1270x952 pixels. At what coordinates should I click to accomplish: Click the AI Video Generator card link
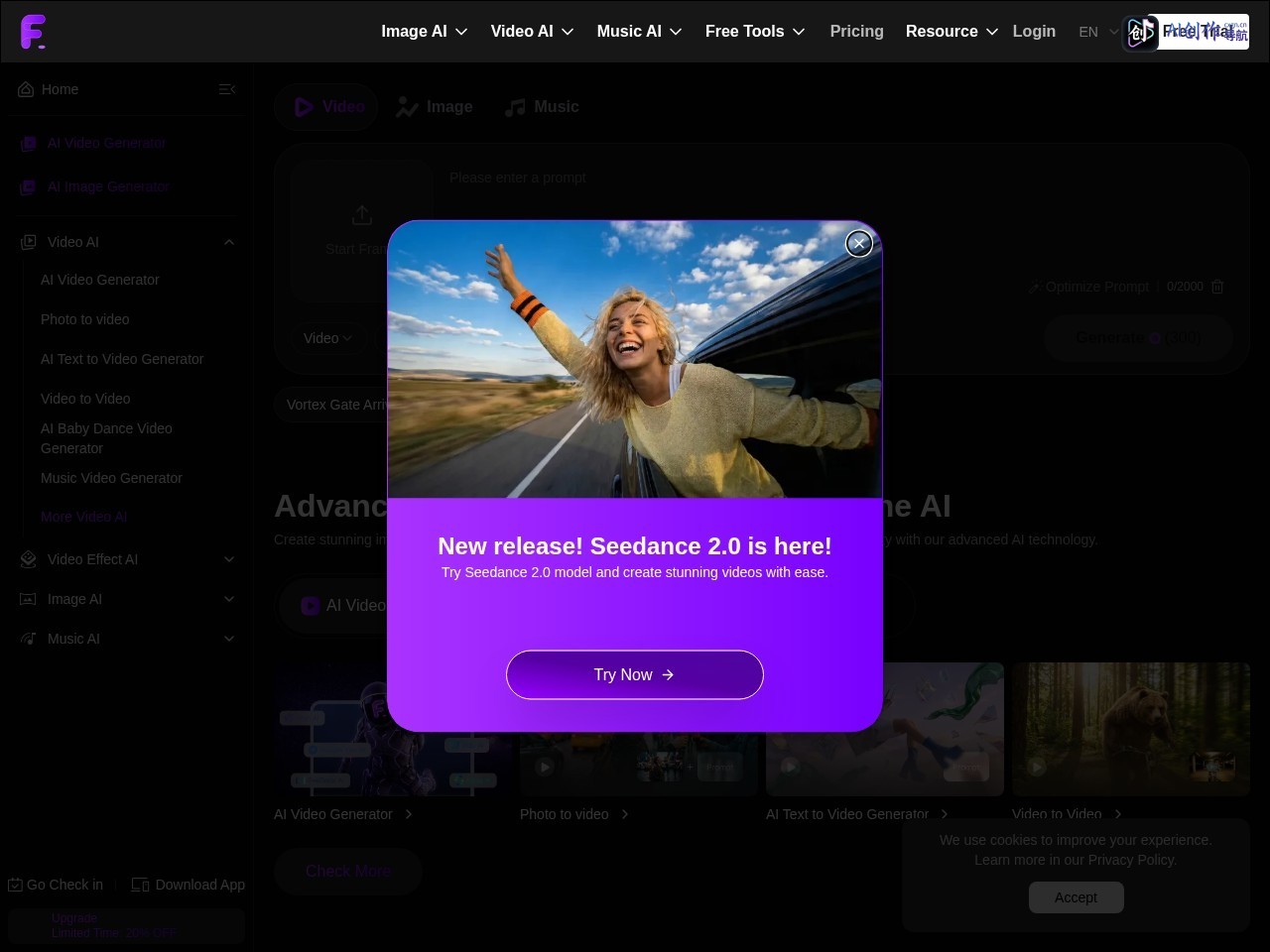click(343, 814)
